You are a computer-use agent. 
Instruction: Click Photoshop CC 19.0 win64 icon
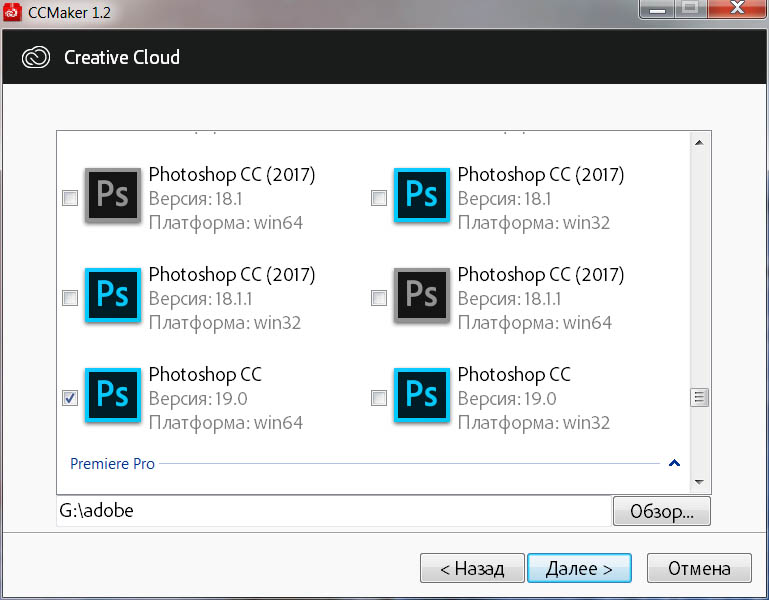(x=113, y=394)
